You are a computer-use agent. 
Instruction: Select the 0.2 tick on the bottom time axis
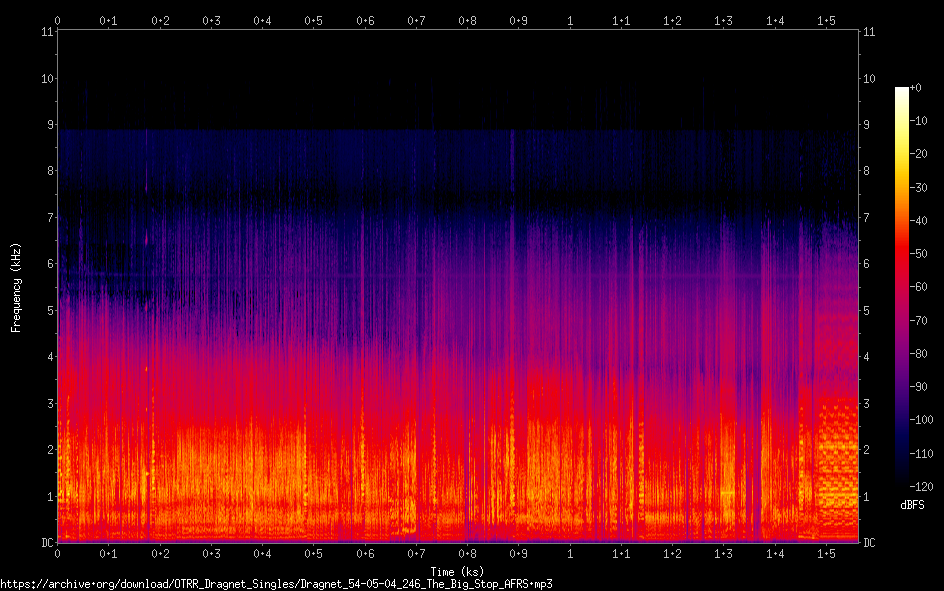[160, 553]
